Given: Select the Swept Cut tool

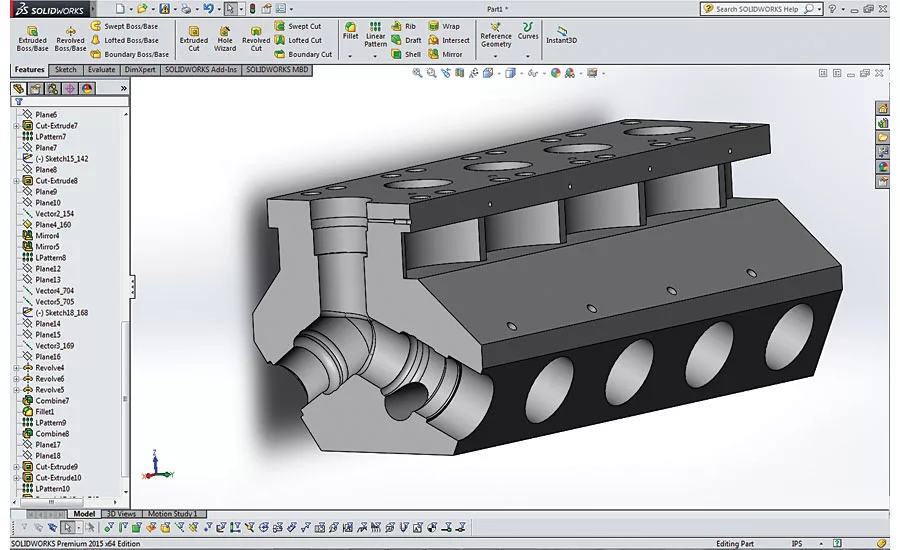Looking at the screenshot, I should [x=298, y=26].
